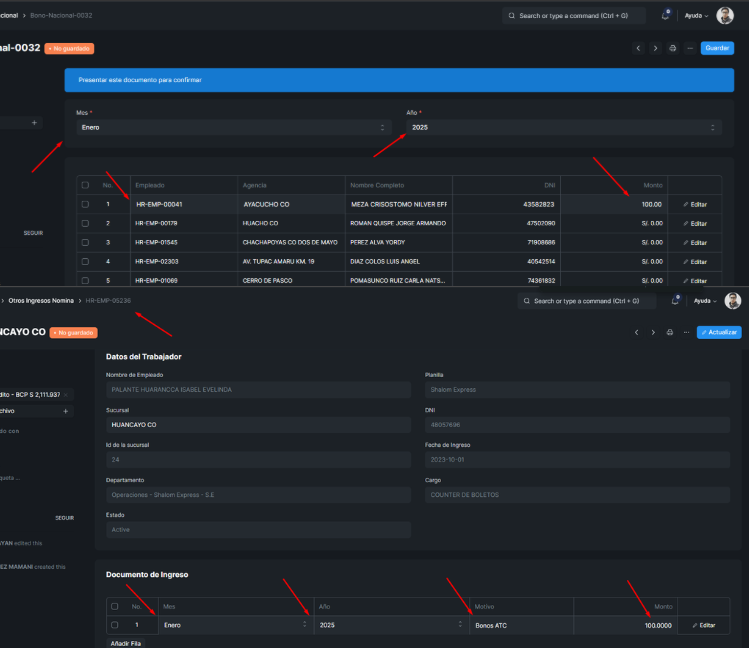This screenshot has width=749, height=648.
Task: Open the Ayuda menu in the top window
Action: coord(696,16)
